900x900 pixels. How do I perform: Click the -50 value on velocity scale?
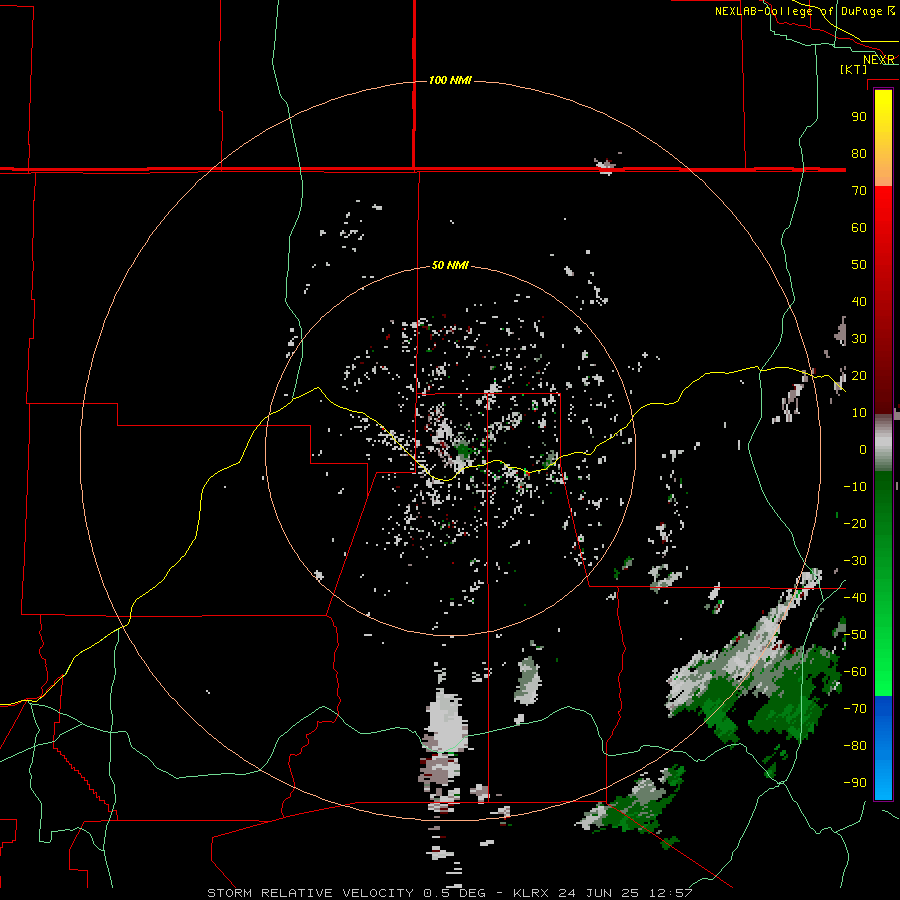855,635
